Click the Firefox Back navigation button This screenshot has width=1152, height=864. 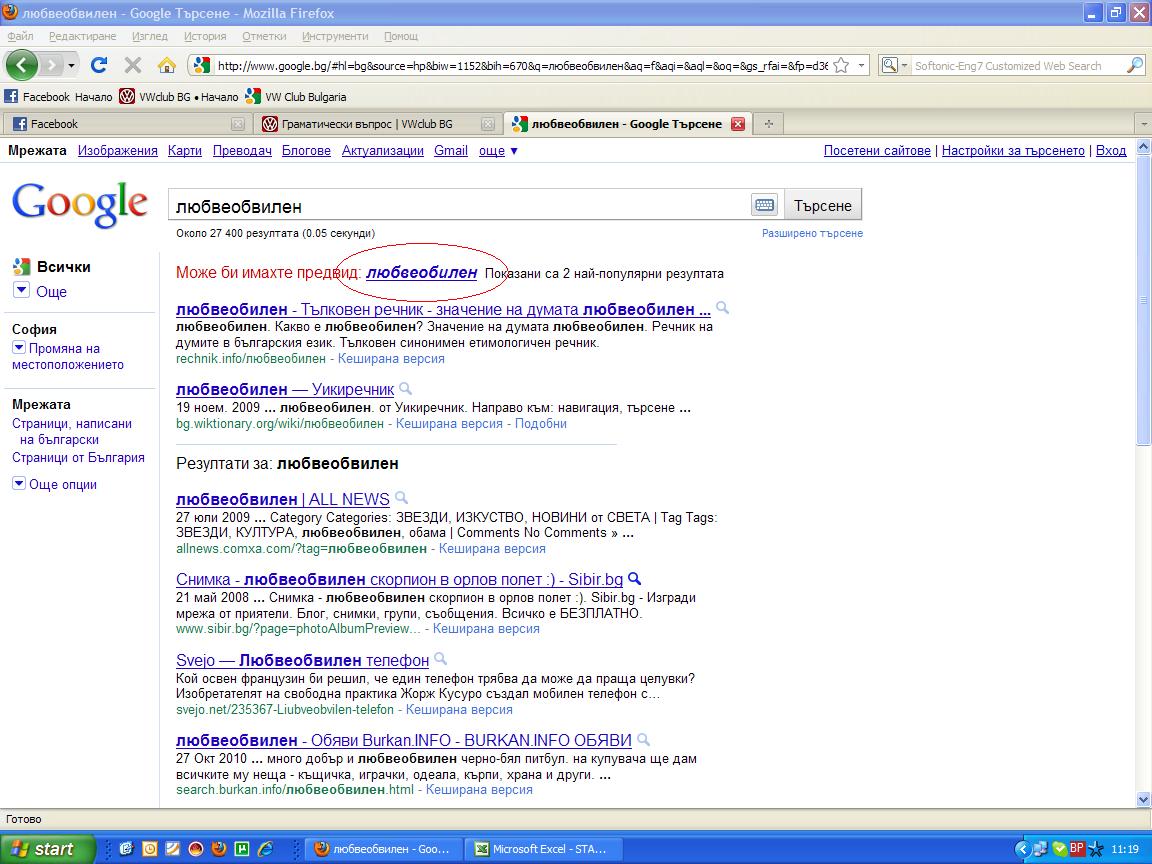coord(22,65)
